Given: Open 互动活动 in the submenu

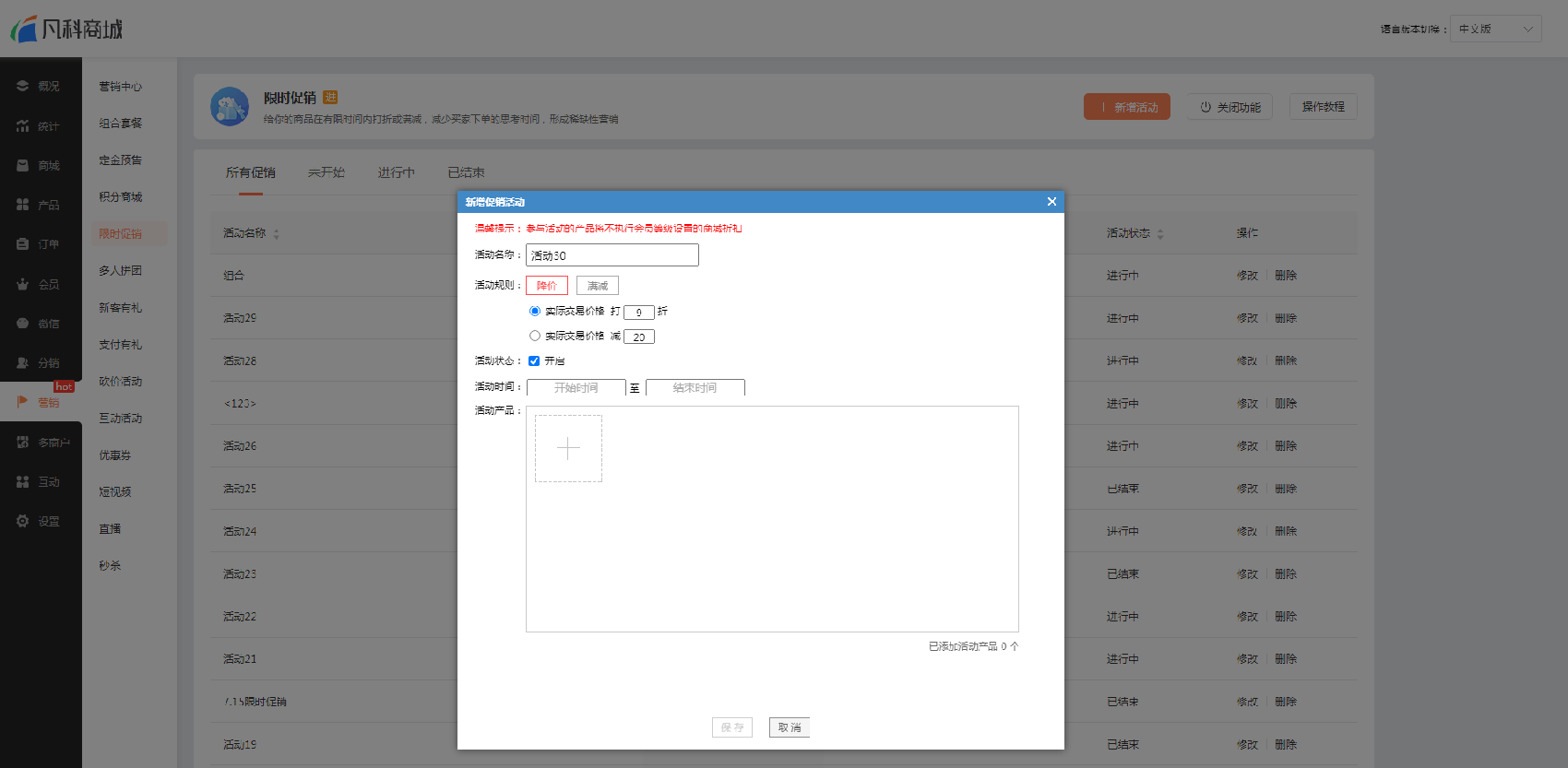Looking at the screenshot, I should pos(121,418).
